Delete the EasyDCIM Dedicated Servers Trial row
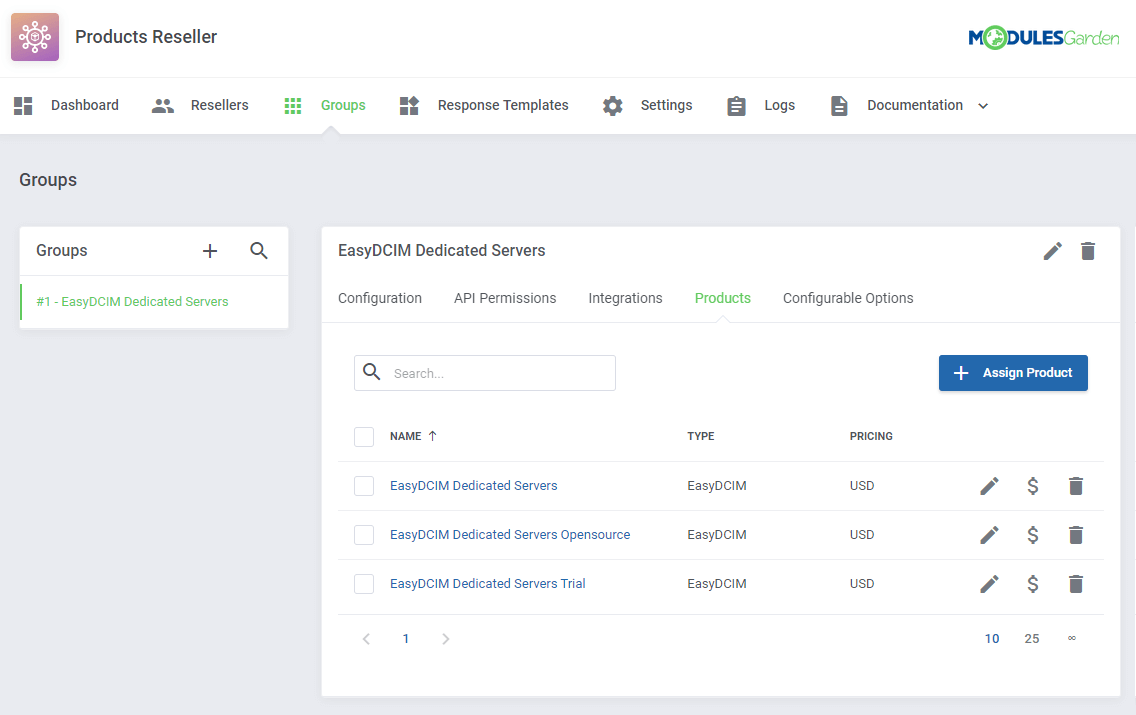Image resolution: width=1136 pixels, height=715 pixels. [x=1076, y=584]
